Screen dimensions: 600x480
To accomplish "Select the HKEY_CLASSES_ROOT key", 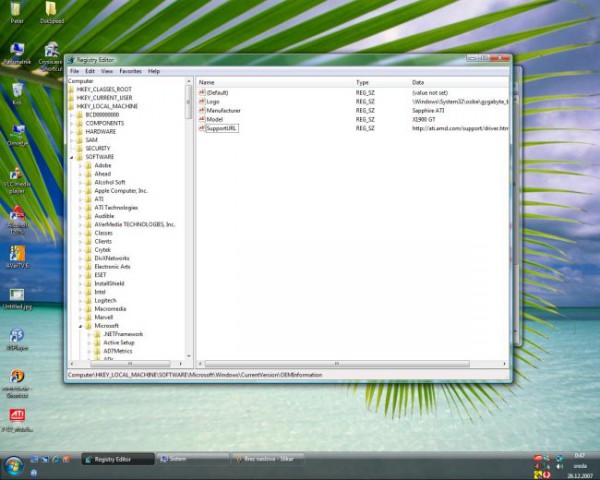I will (104, 89).
